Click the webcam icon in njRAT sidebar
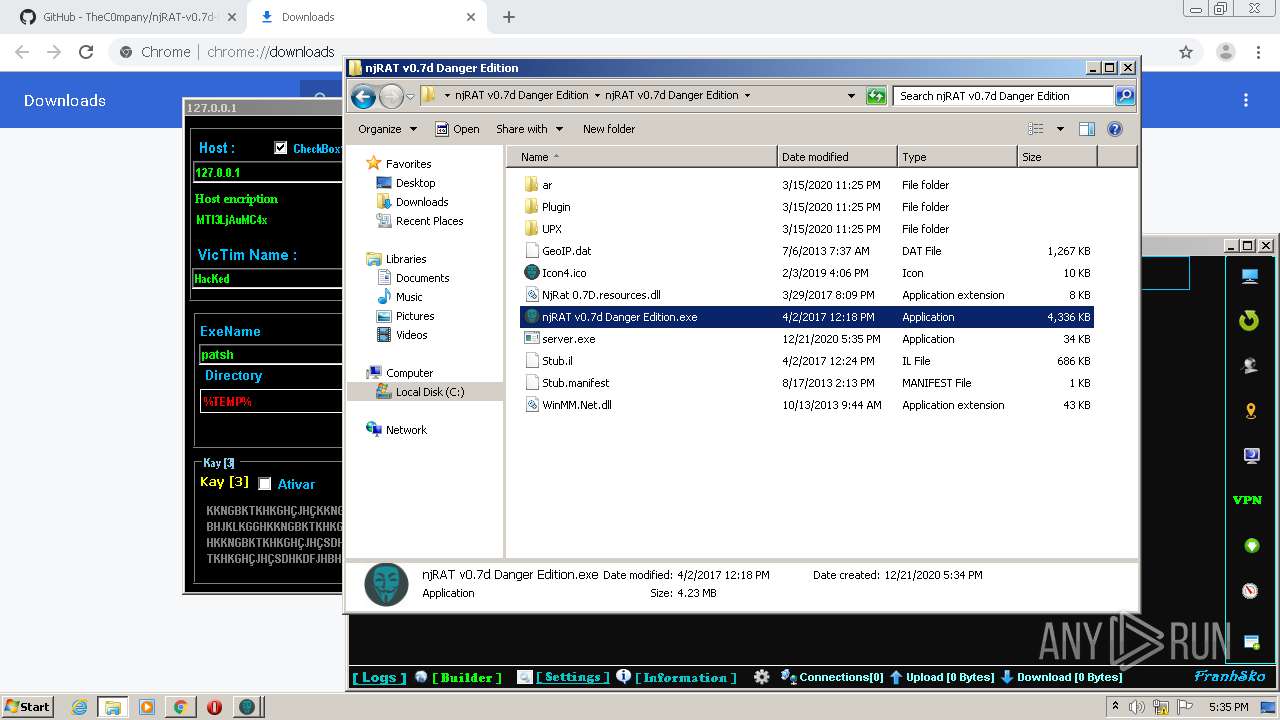 pos(1250,366)
